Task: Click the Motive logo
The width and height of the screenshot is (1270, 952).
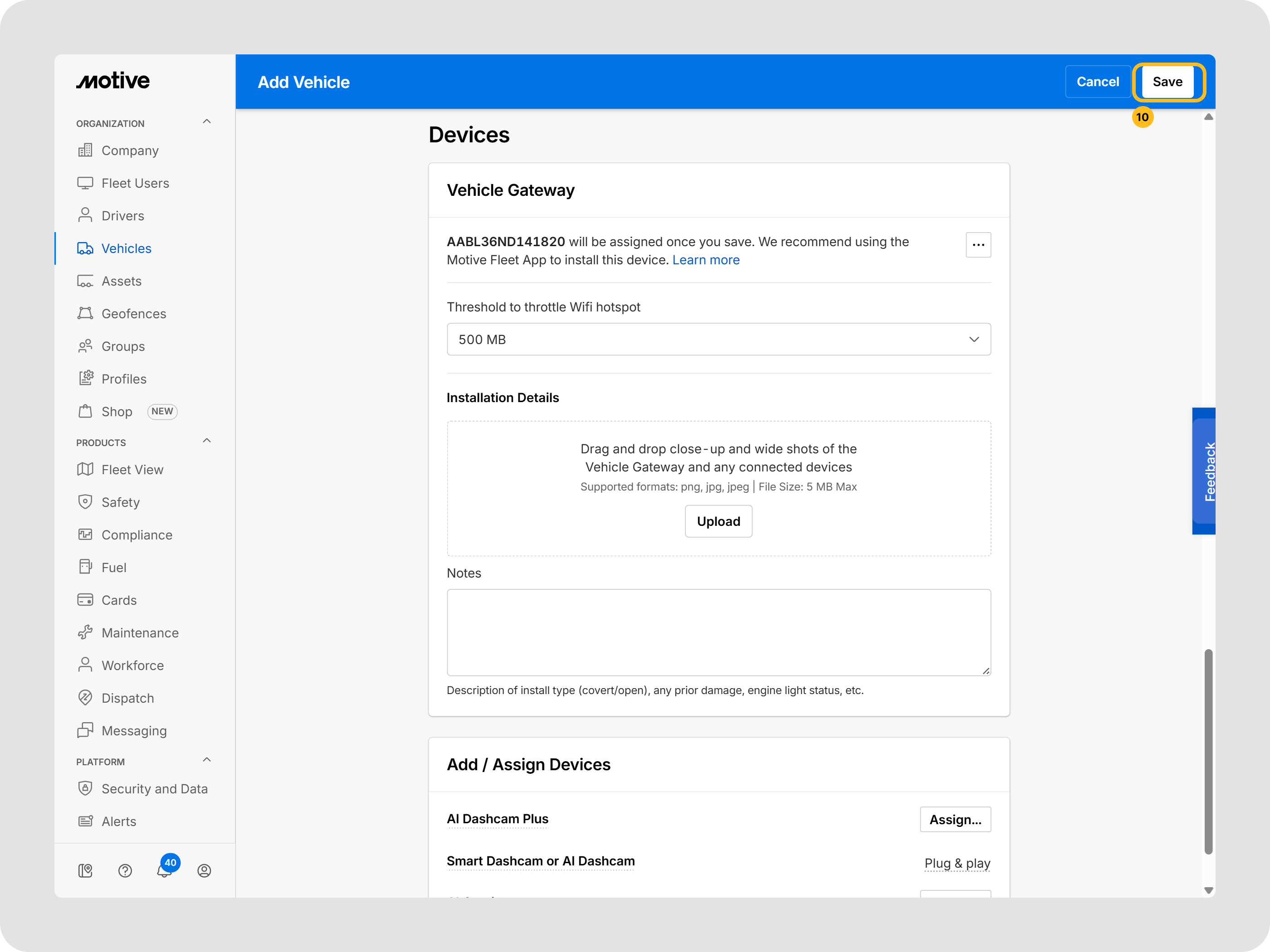Action: tap(113, 81)
